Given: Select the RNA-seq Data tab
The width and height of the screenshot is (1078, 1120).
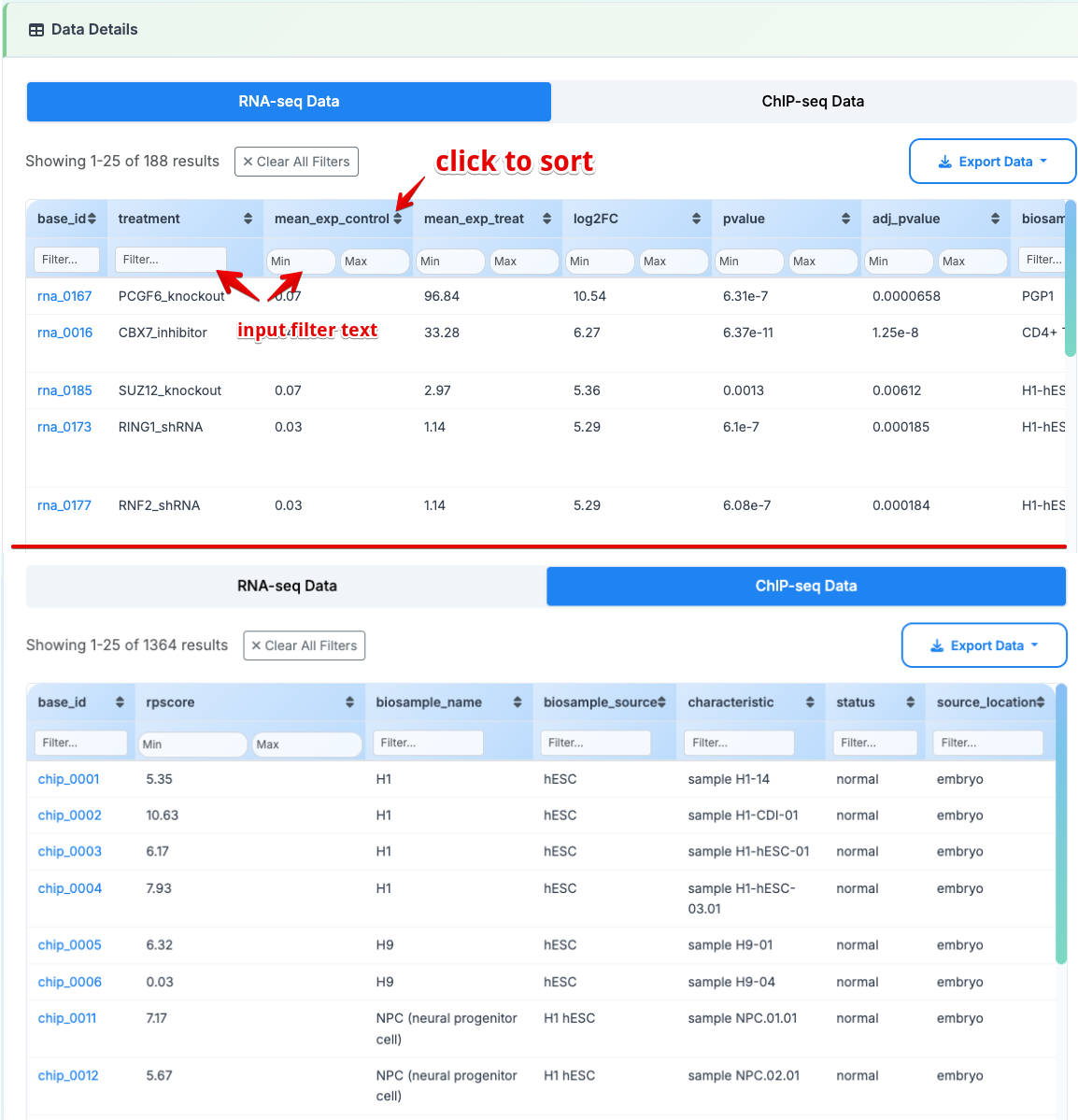Looking at the screenshot, I should [288, 586].
